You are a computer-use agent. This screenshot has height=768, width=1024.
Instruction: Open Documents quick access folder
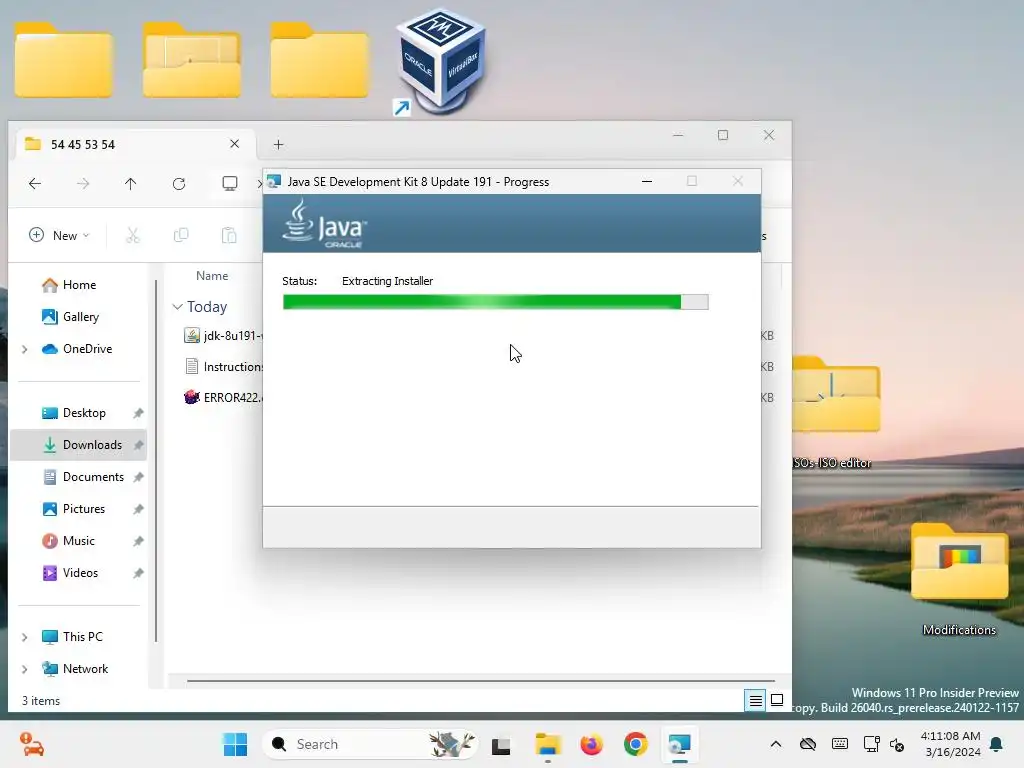pos(93,477)
